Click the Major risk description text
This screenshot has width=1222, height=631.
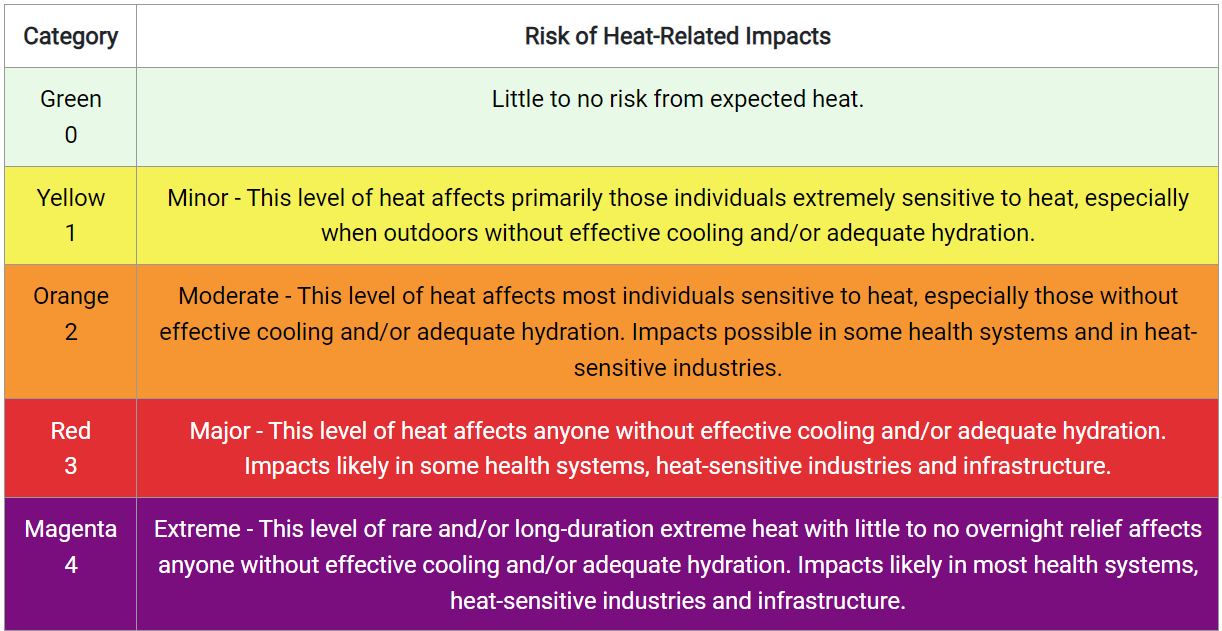pyautogui.click(x=678, y=448)
